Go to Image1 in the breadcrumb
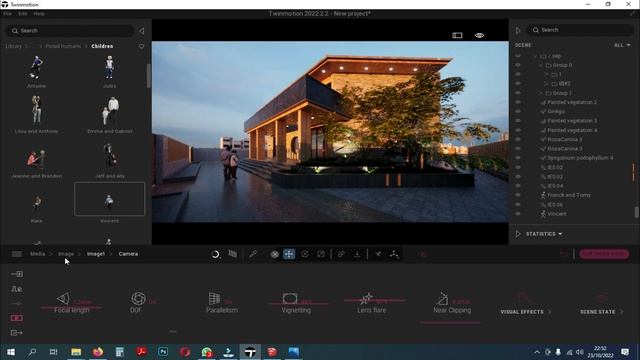The image size is (640, 360). 96,254
